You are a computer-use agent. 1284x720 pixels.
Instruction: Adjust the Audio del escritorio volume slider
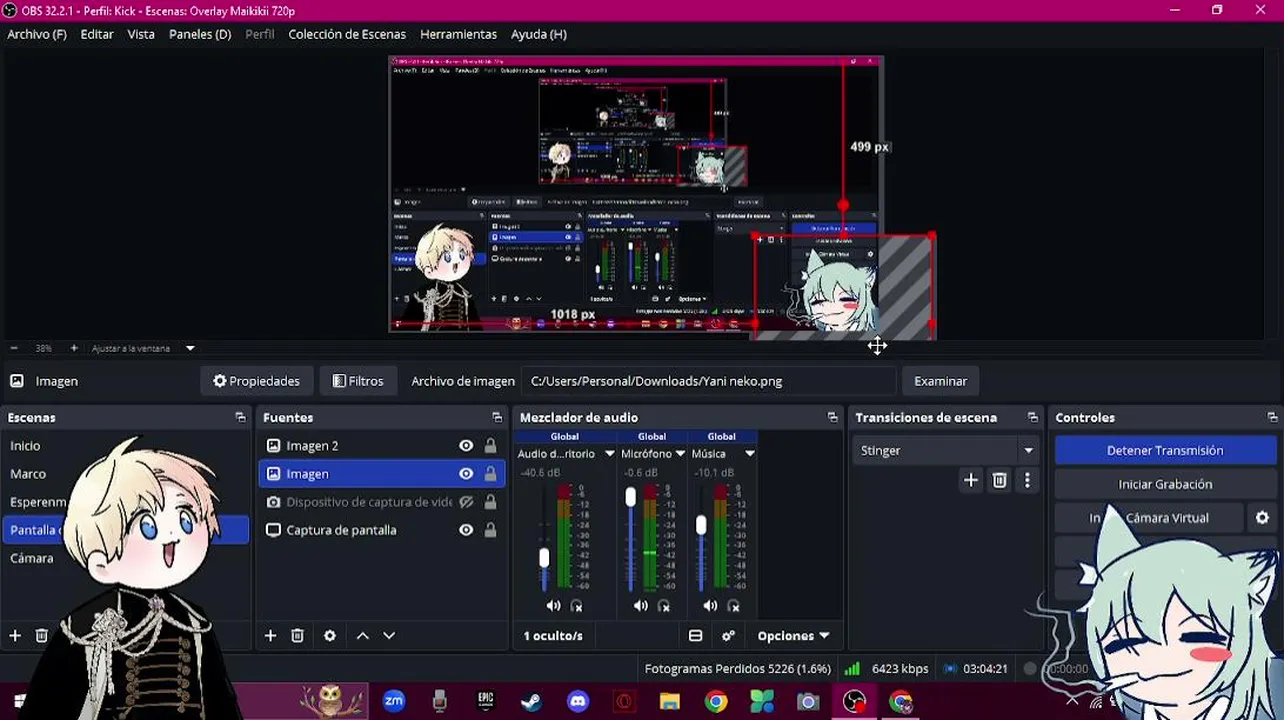(x=544, y=557)
